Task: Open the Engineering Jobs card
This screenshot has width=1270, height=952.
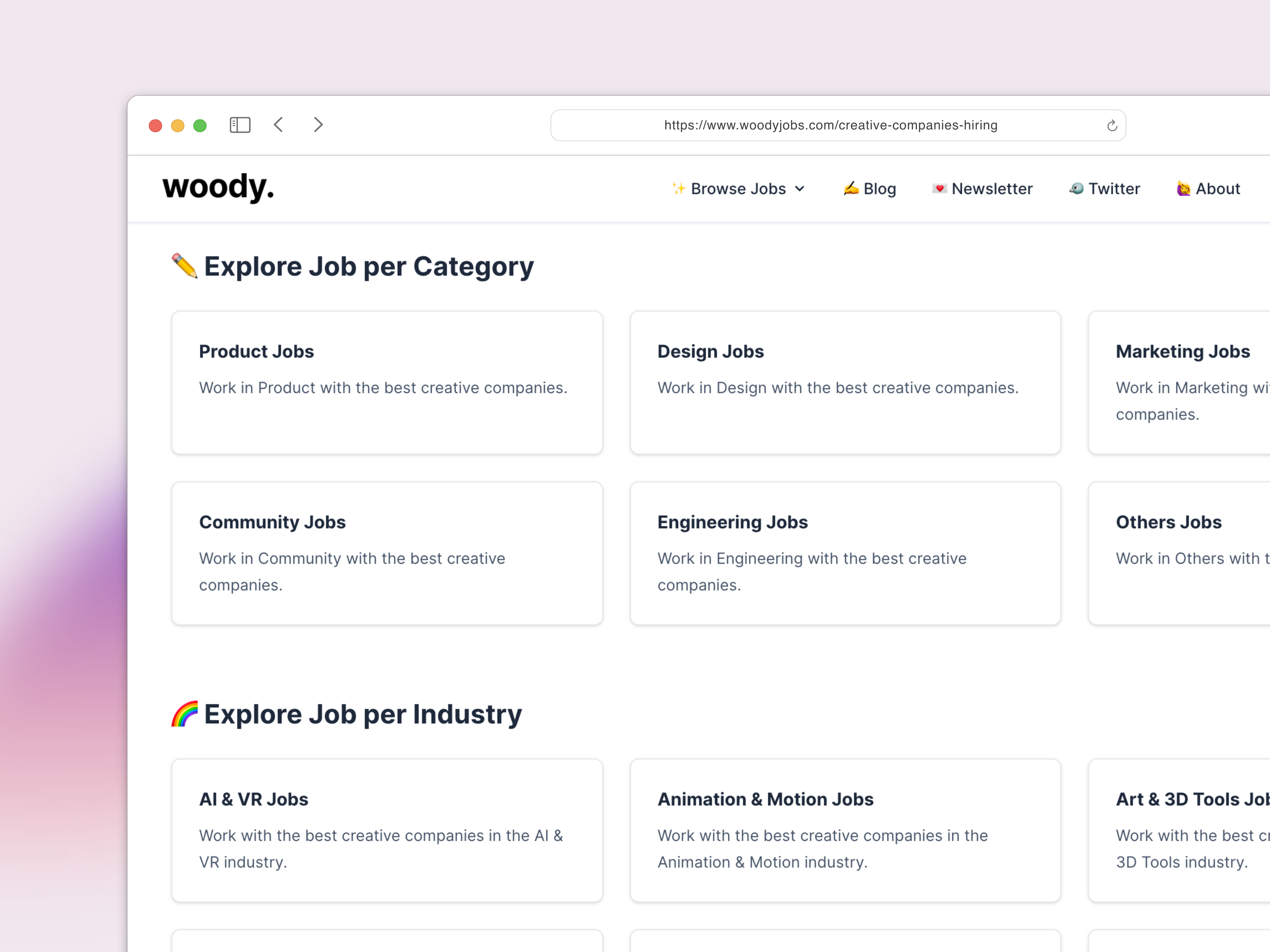Action: click(845, 553)
